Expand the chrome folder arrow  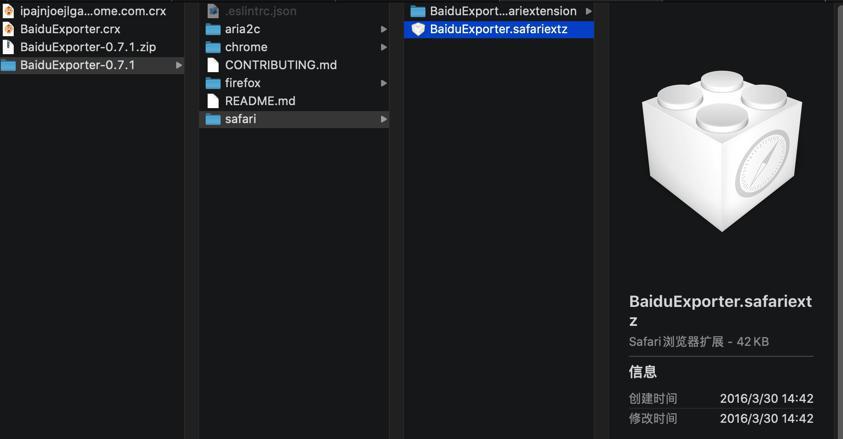(x=384, y=47)
